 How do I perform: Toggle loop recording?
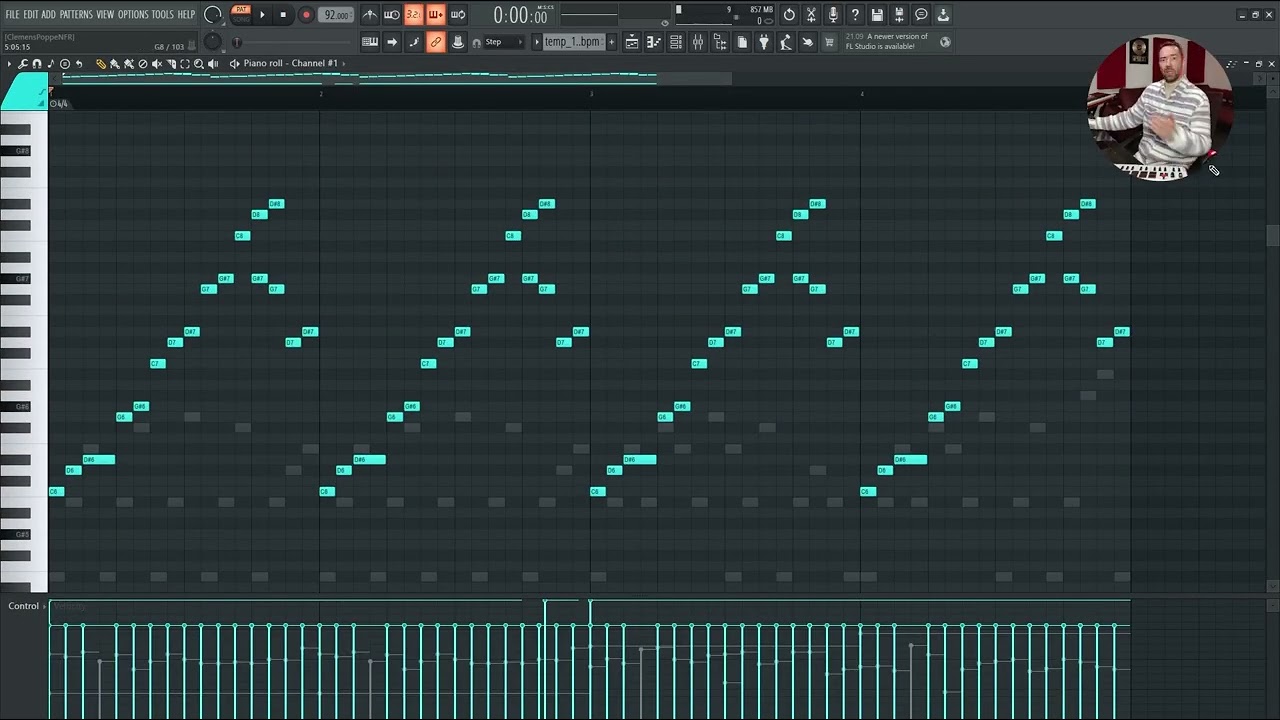coord(458,15)
